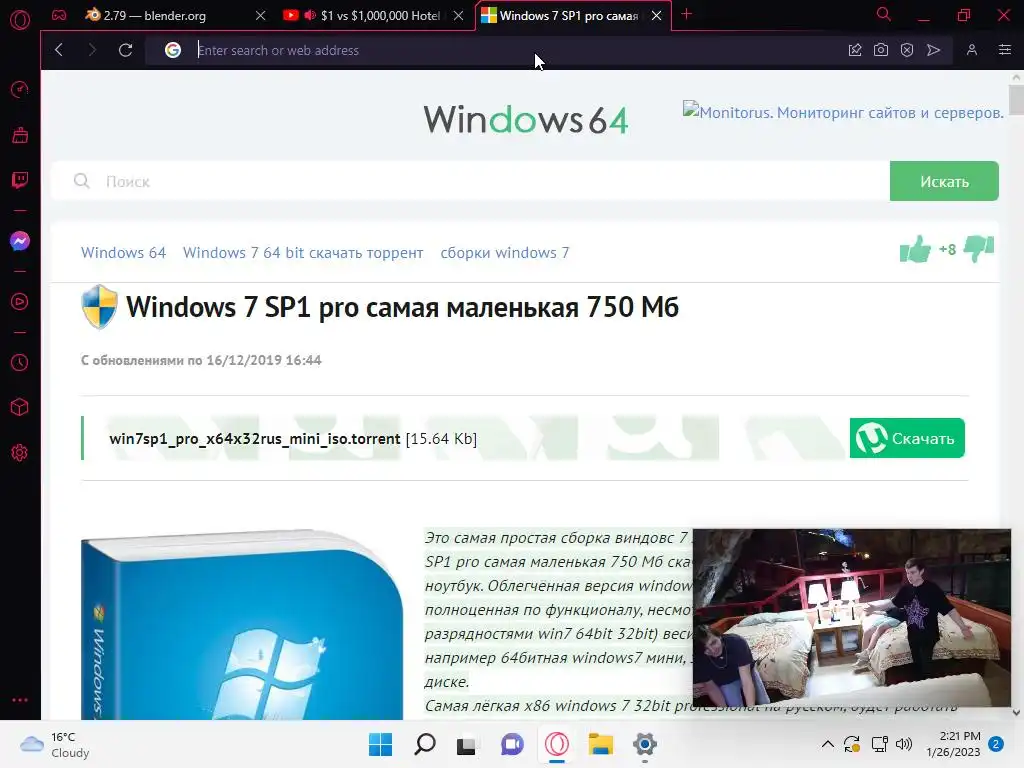This screenshot has width=1024, height=768.
Task: Open Teams Chat on taskbar
Action: pyautogui.click(x=513, y=744)
